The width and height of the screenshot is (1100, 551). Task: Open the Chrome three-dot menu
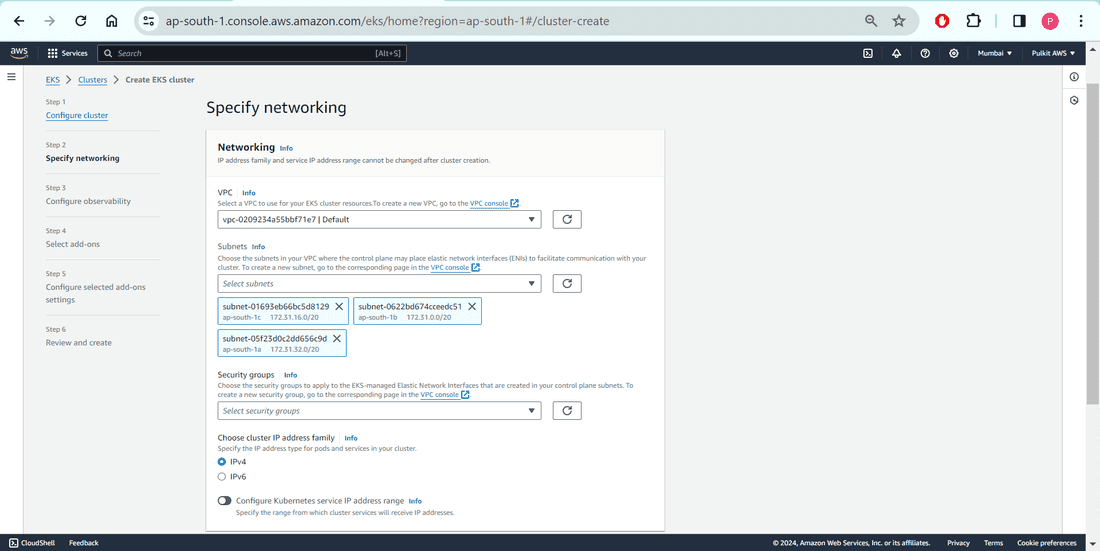click(1081, 21)
